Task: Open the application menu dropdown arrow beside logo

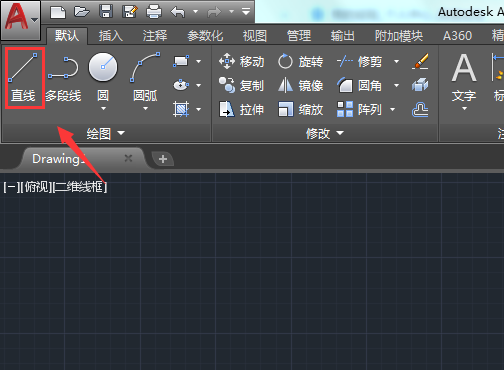Action: point(34,20)
